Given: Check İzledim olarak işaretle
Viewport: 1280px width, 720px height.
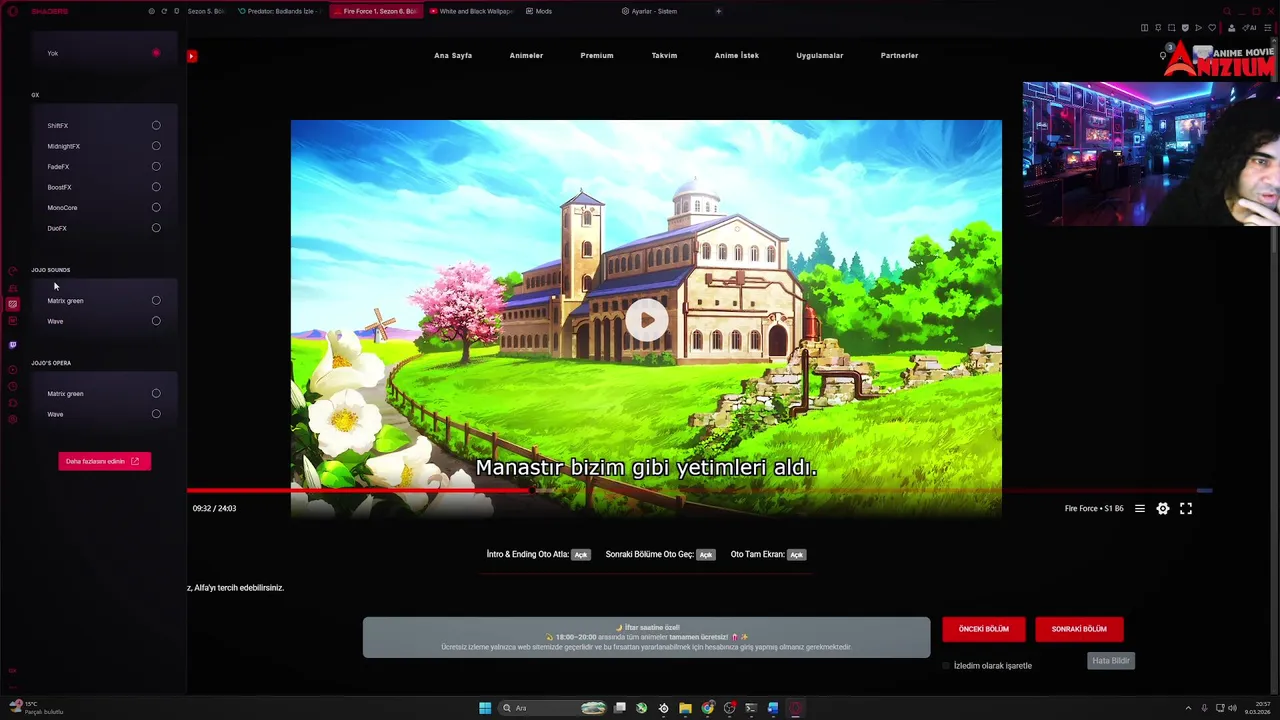Looking at the screenshot, I should 946,666.
